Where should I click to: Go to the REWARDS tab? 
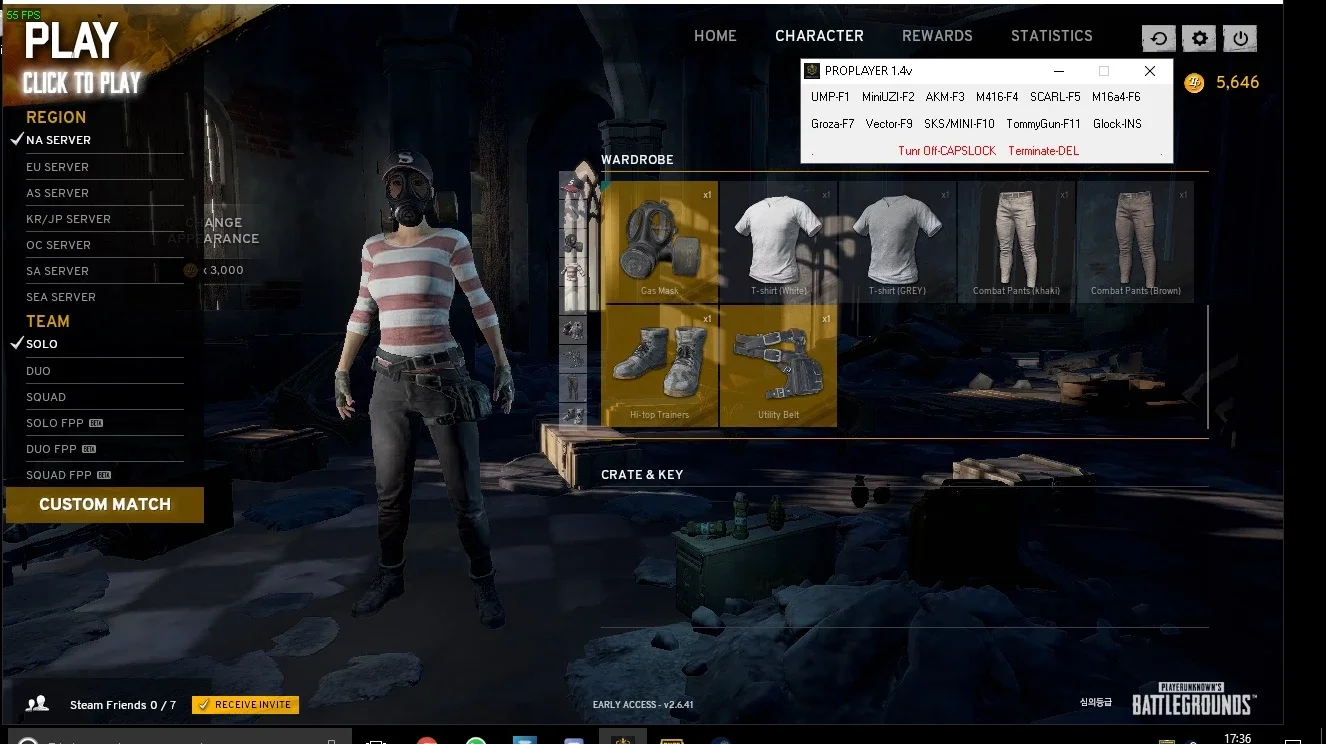coord(937,36)
